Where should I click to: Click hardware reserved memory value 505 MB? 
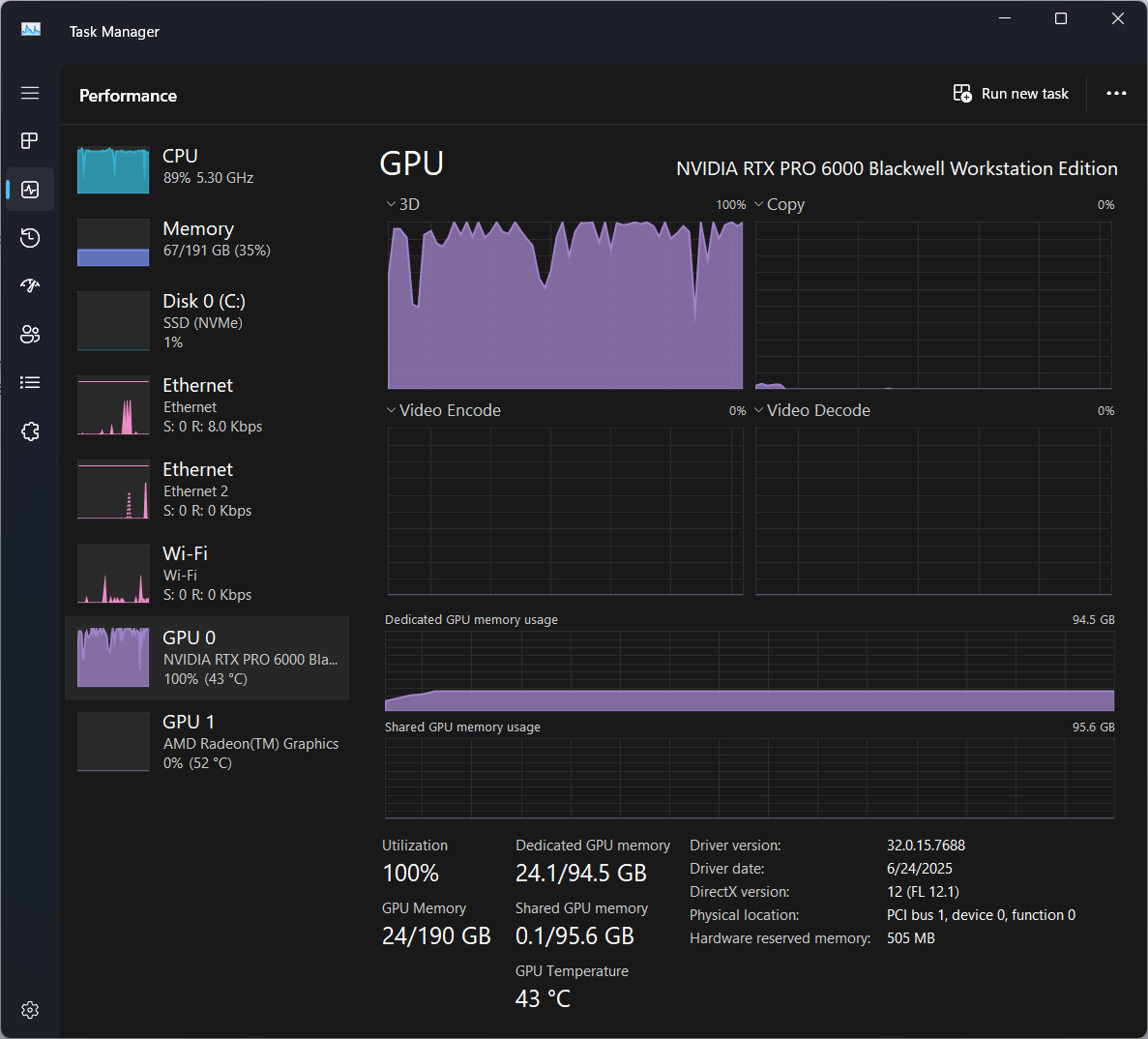click(x=911, y=938)
